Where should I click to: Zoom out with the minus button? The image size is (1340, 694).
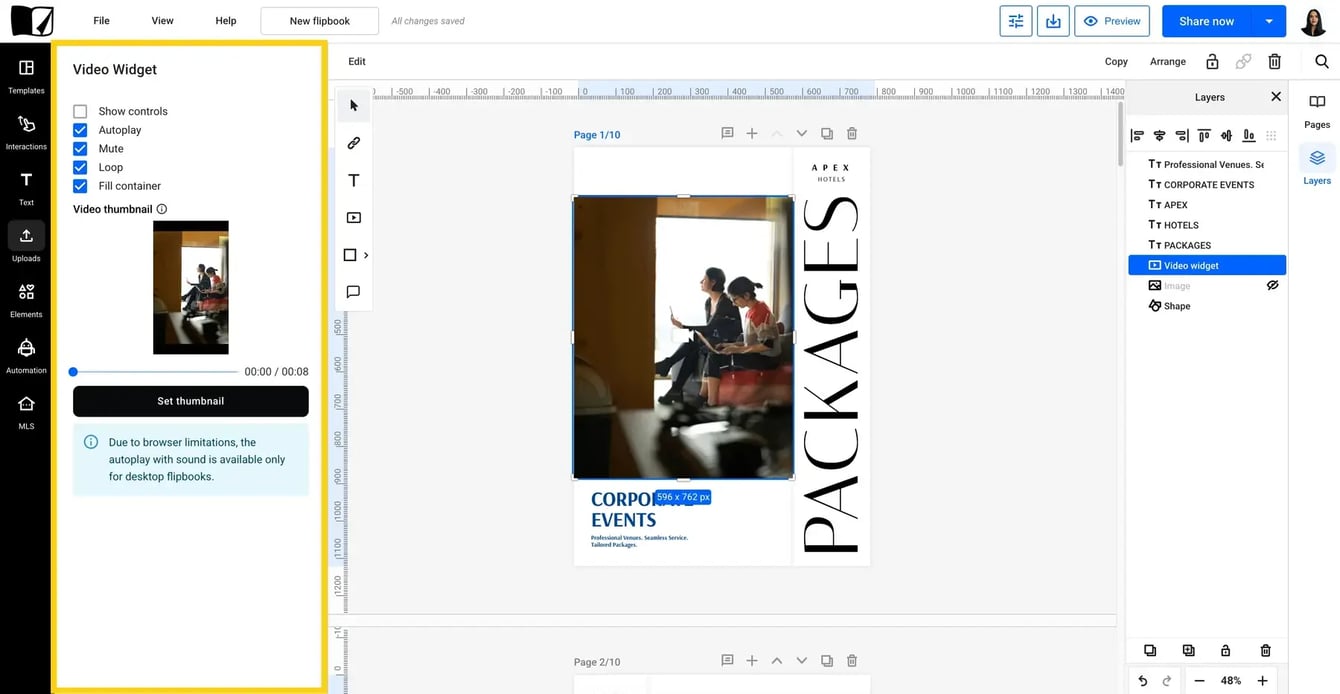[x=1199, y=681]
